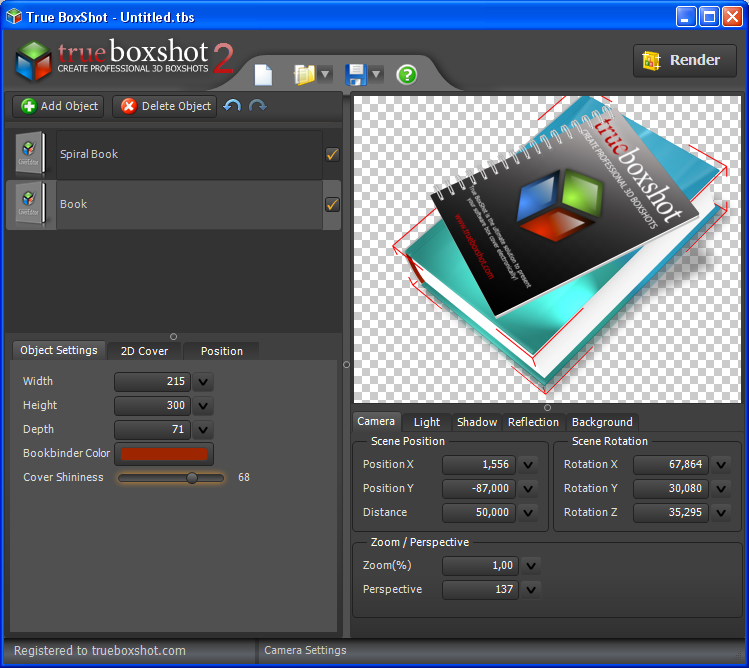Open the Perspective value dropdown
The height and width of the screenshot is (668, 749).
pyautogui.click(x=530, y=589)
